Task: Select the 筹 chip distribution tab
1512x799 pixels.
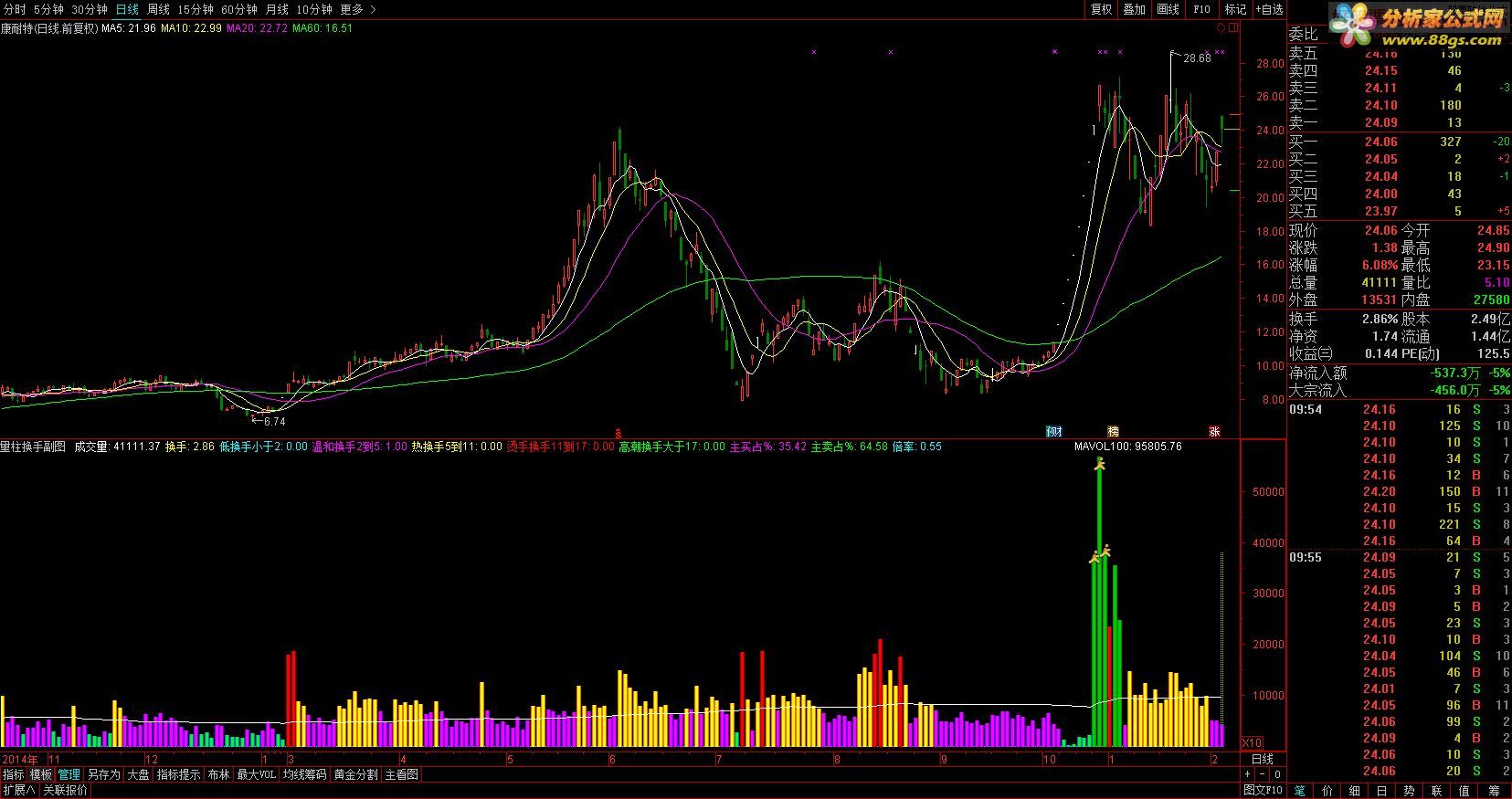Action: (1494, 791)
